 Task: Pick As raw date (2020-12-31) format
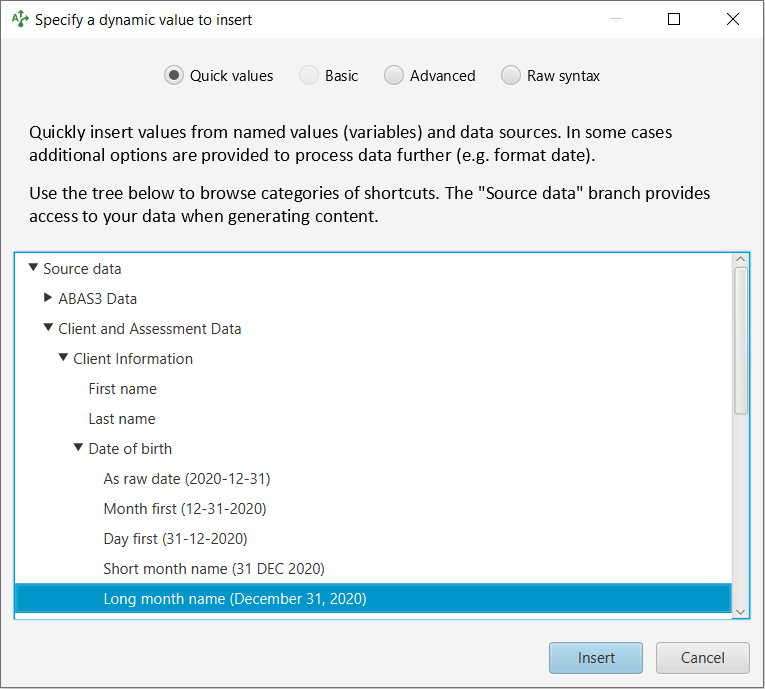pos(187,479)
